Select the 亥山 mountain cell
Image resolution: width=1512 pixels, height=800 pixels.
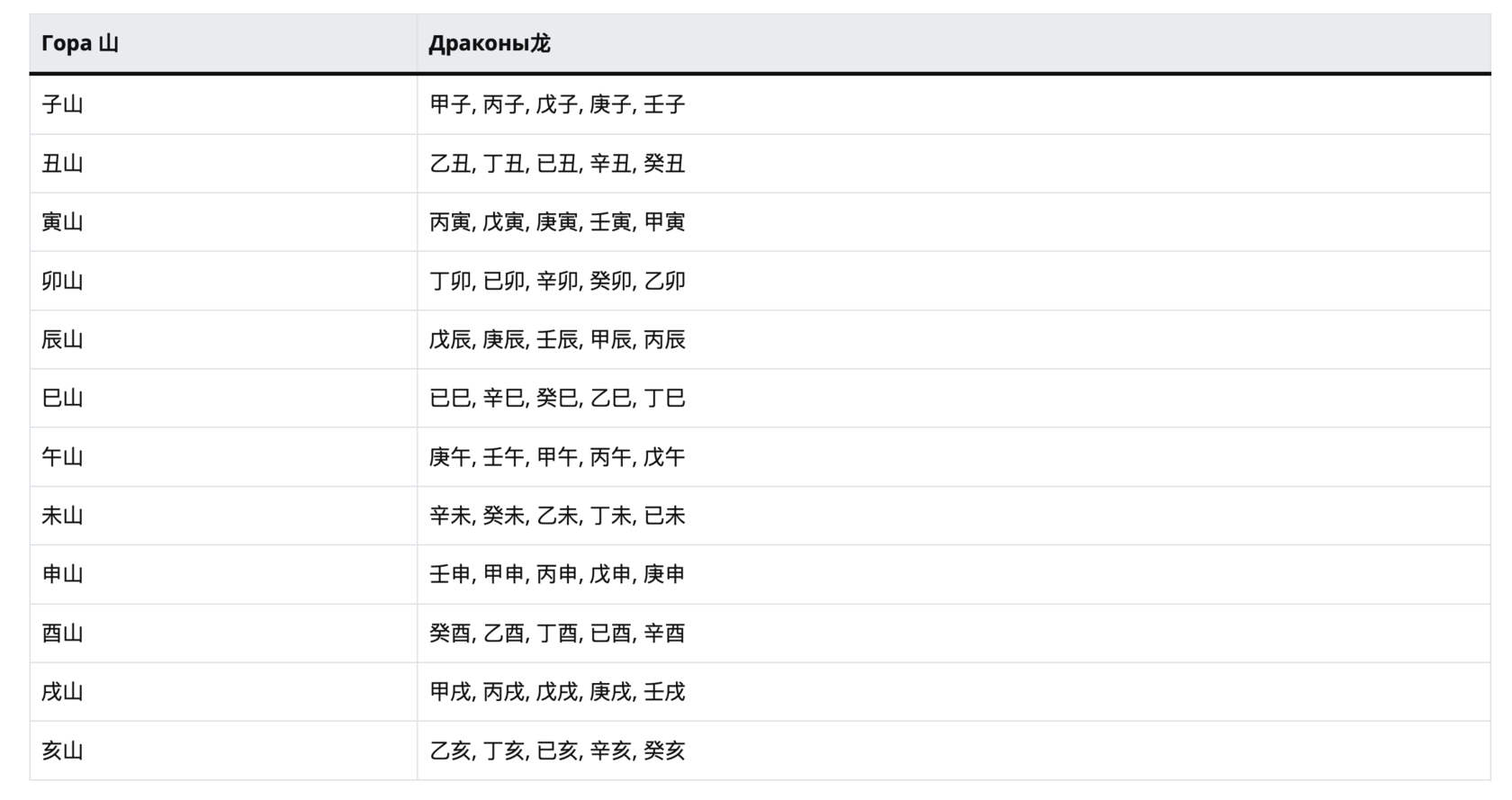click(62, 751)
